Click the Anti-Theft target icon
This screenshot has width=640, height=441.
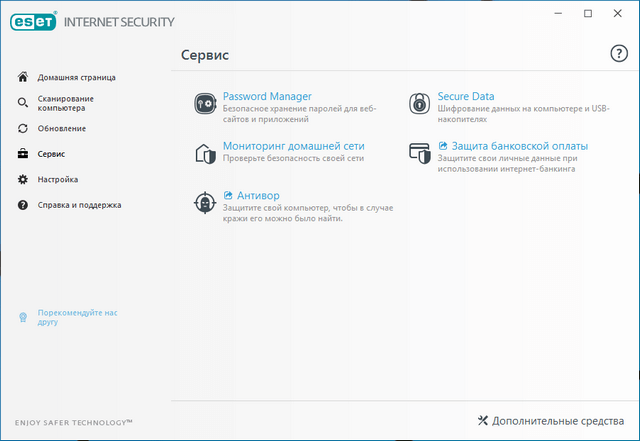(204, 203)
